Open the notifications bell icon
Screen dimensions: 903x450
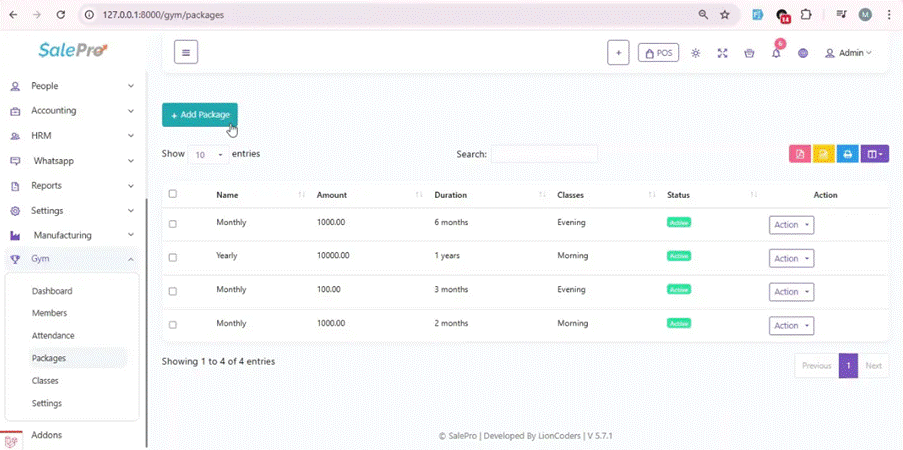point(776,53)
